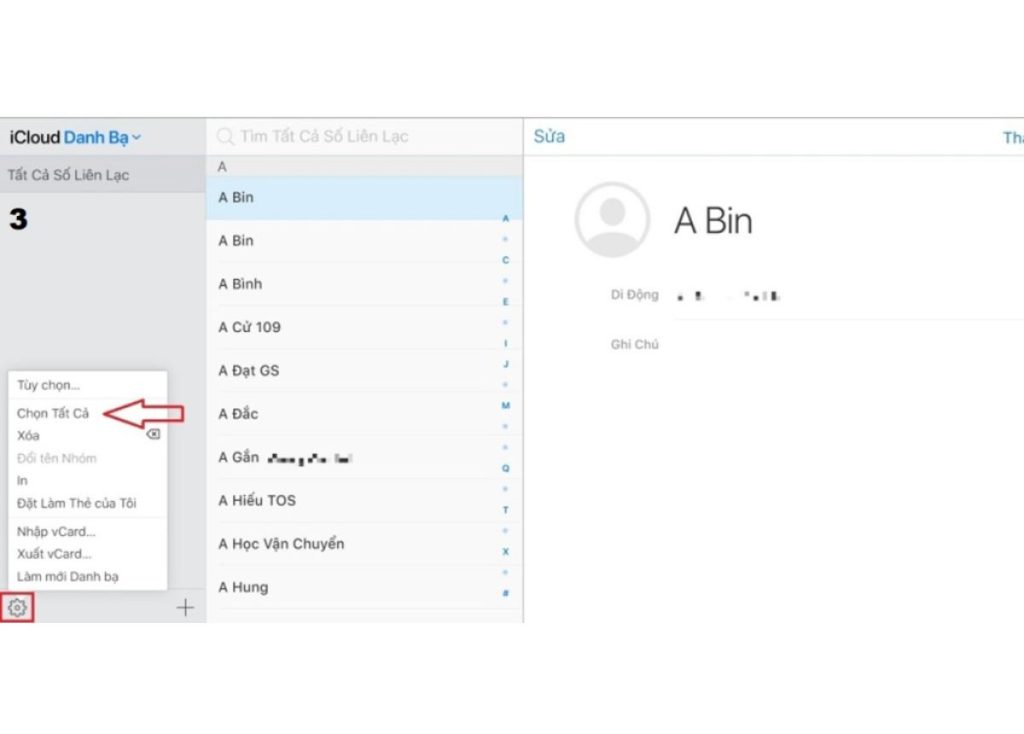
Task: Select Nhập vCard... menu entry
Action: tap(56, 532)
